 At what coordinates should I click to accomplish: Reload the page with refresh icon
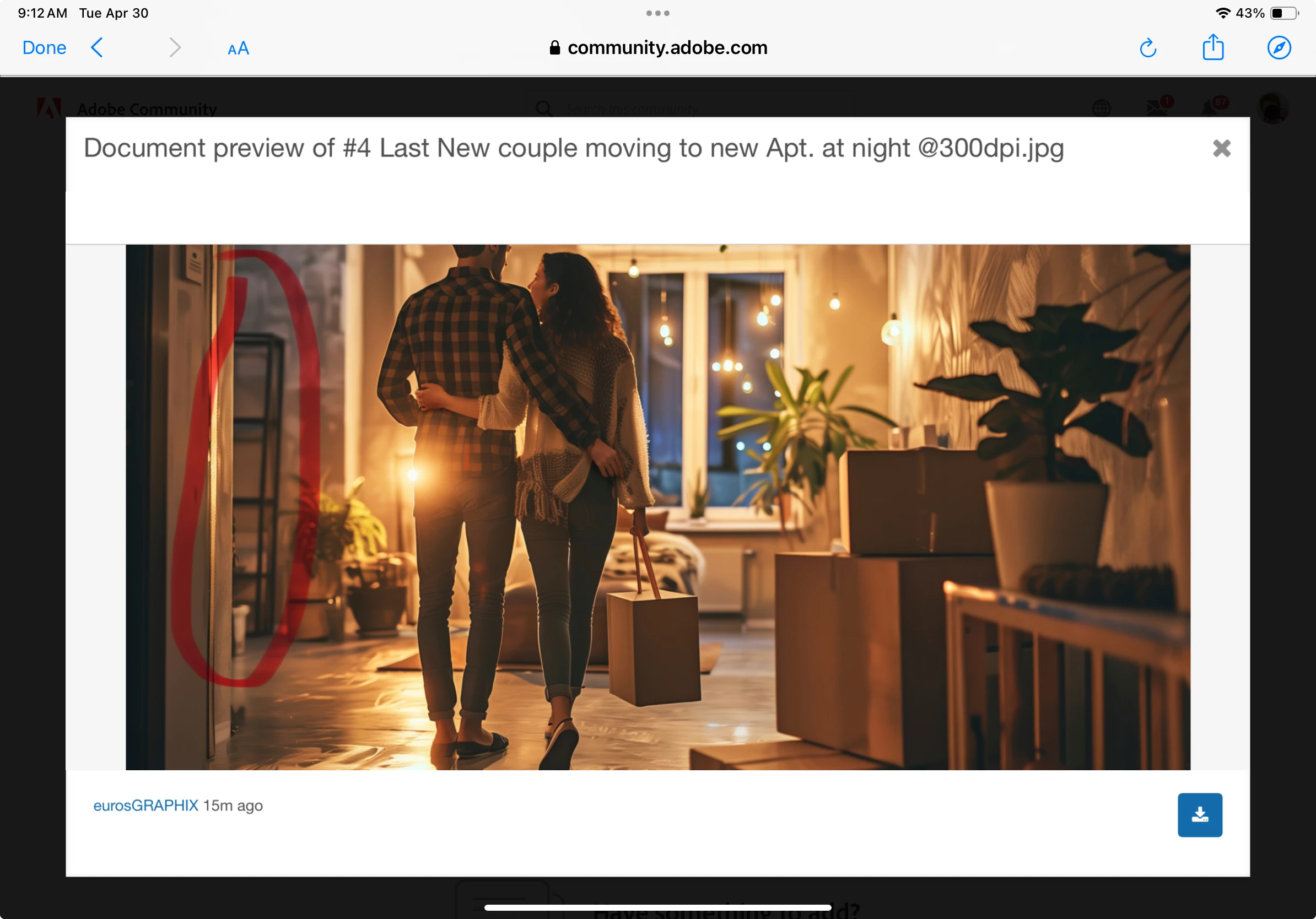(x=1147, y=48)
